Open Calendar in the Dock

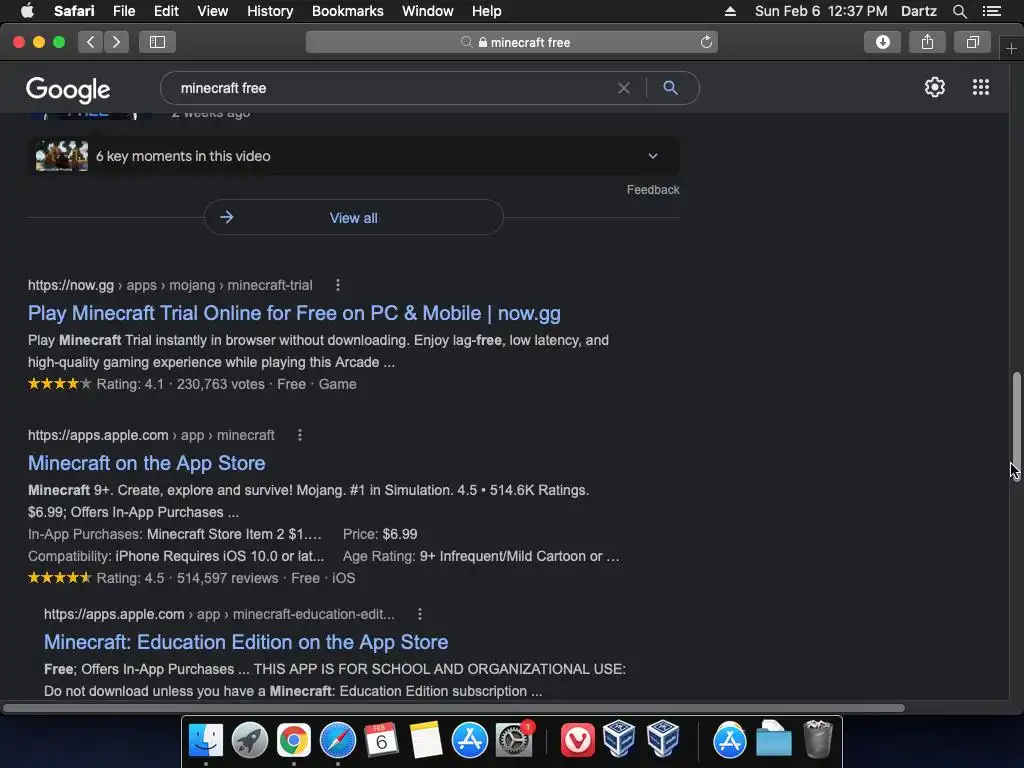(381, 741)
